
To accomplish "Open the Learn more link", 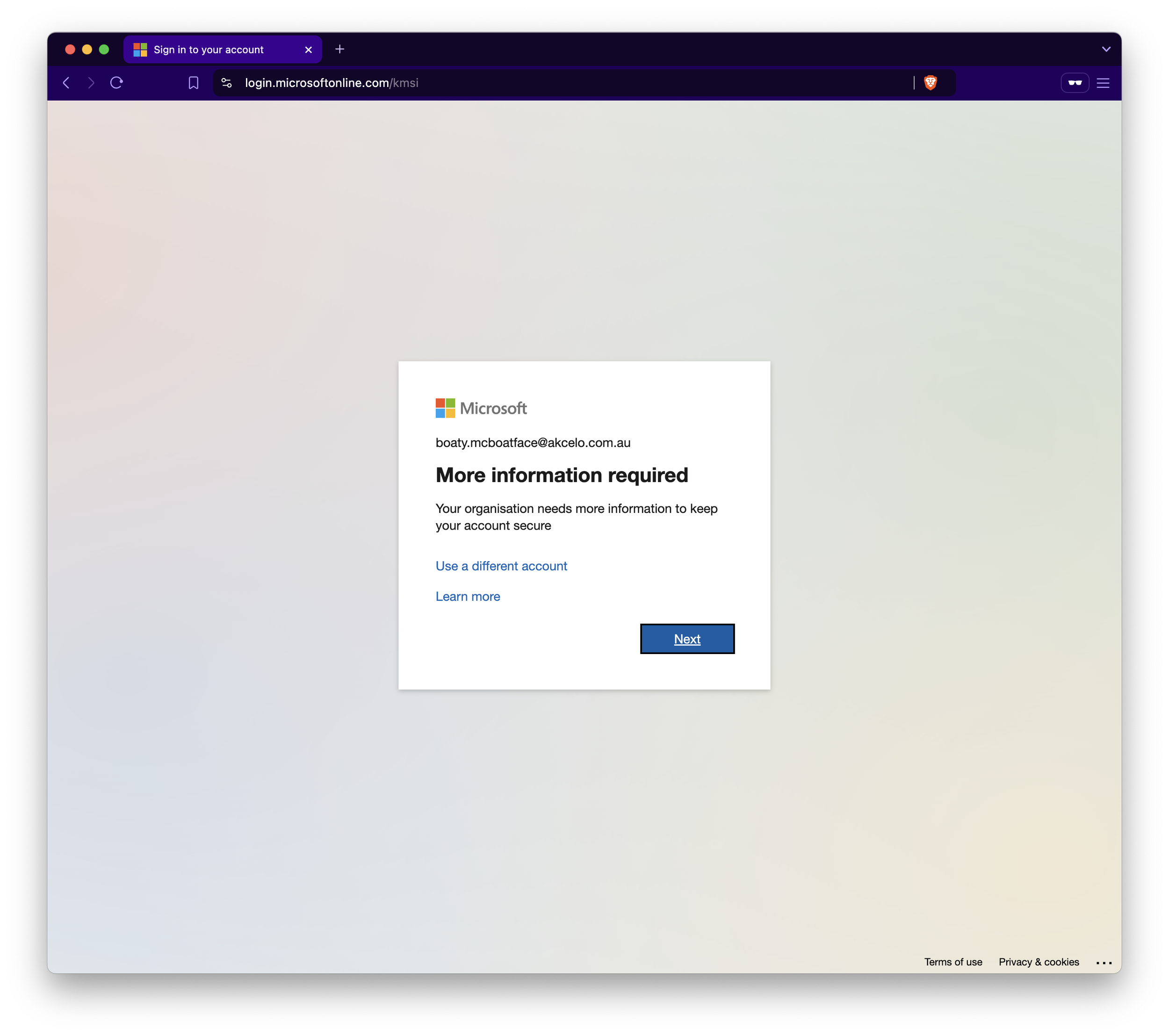I will tap(468, 597).
